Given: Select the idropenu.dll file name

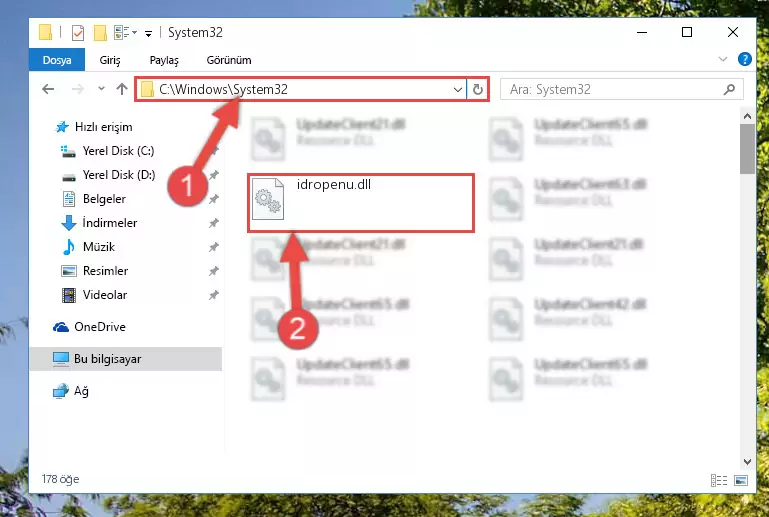Looking at the screenshot, I should [333, 184].
